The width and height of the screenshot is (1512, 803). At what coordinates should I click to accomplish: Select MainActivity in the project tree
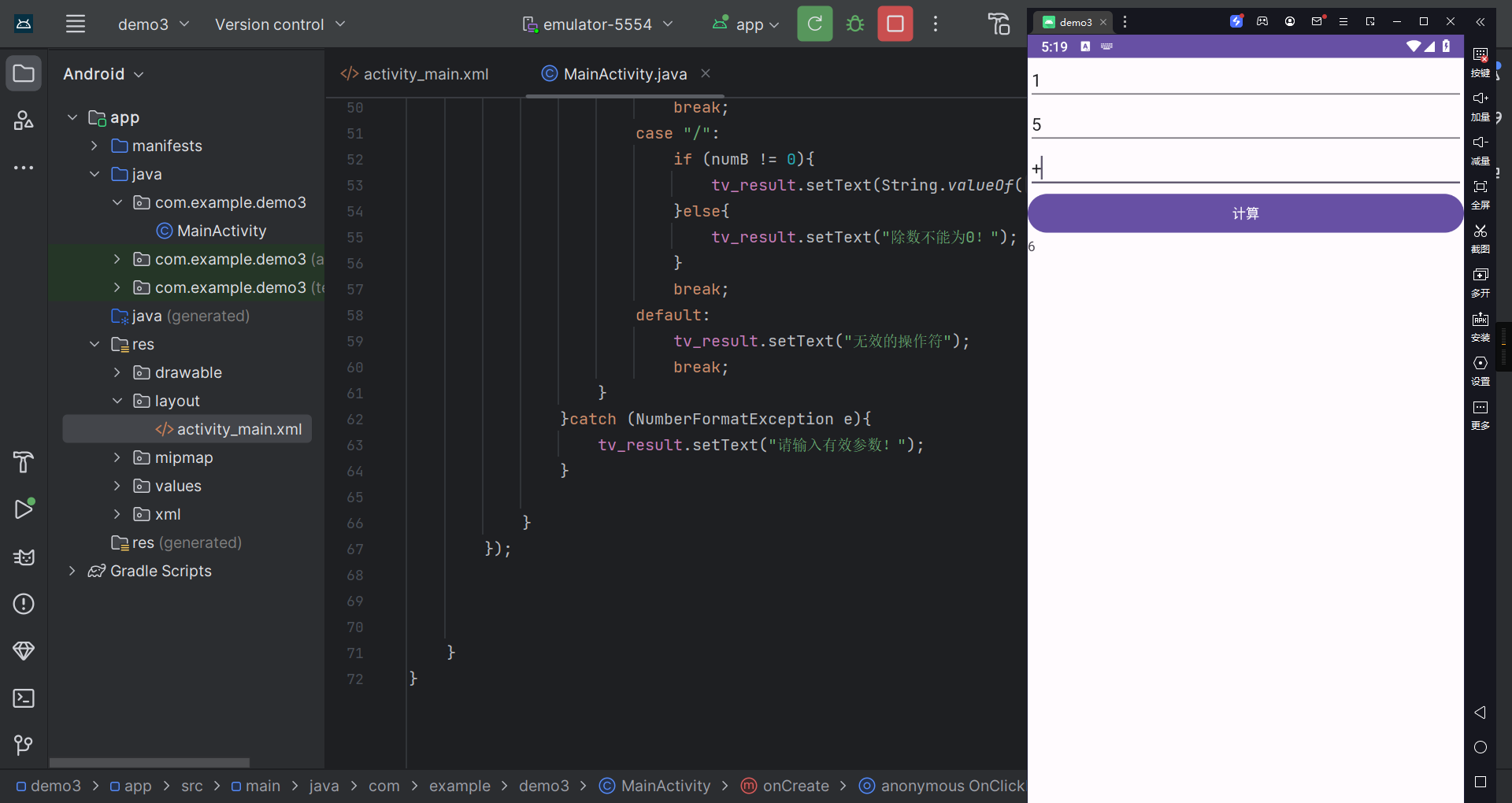pyautogui.click(x=211, y=231)
